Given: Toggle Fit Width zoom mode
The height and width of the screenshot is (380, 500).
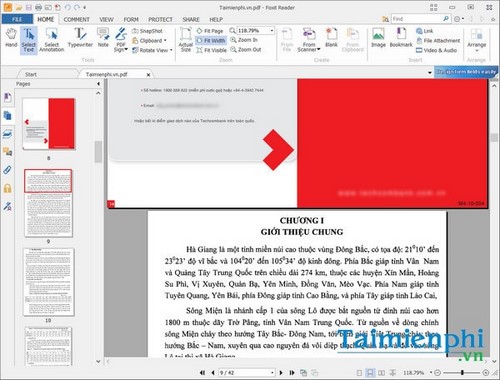Looking at the screenshot, I should coord(211,41).
